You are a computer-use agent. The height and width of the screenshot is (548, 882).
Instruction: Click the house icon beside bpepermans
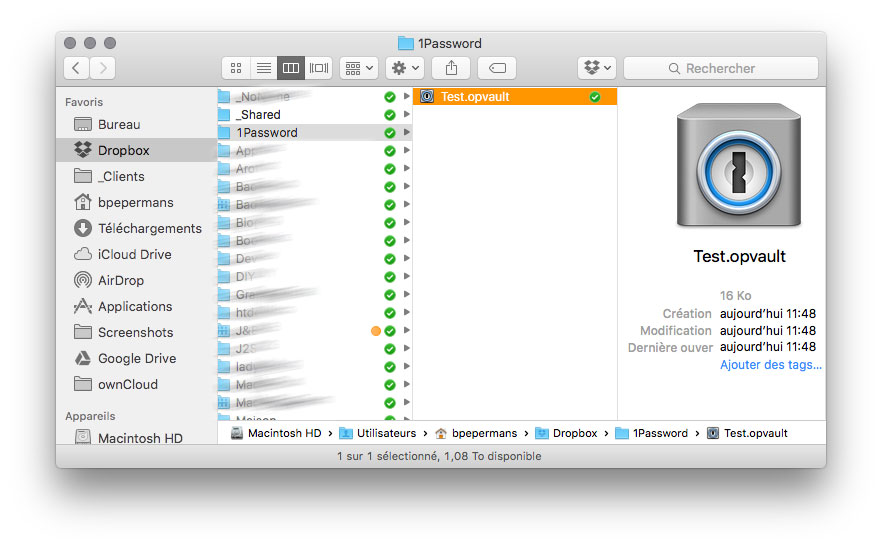(x=83, y=201)
